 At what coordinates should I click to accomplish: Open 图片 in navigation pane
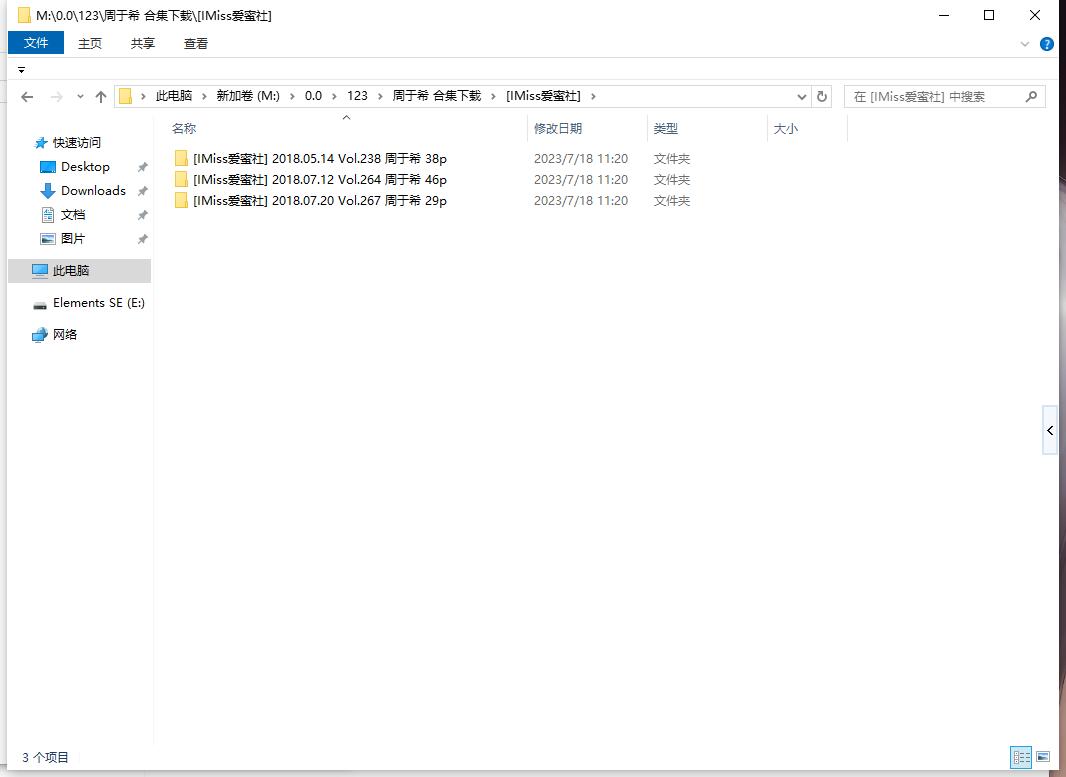click(73, 239)
